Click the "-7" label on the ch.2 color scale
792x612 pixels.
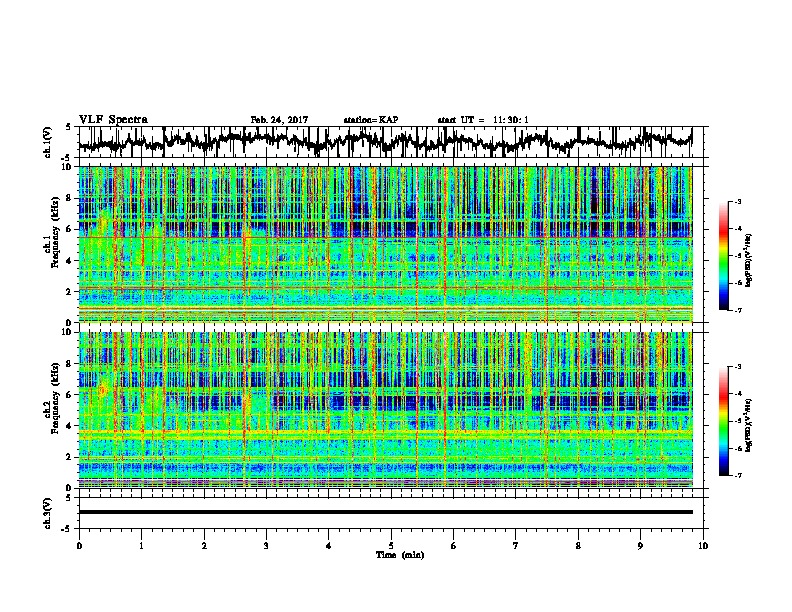737,475
